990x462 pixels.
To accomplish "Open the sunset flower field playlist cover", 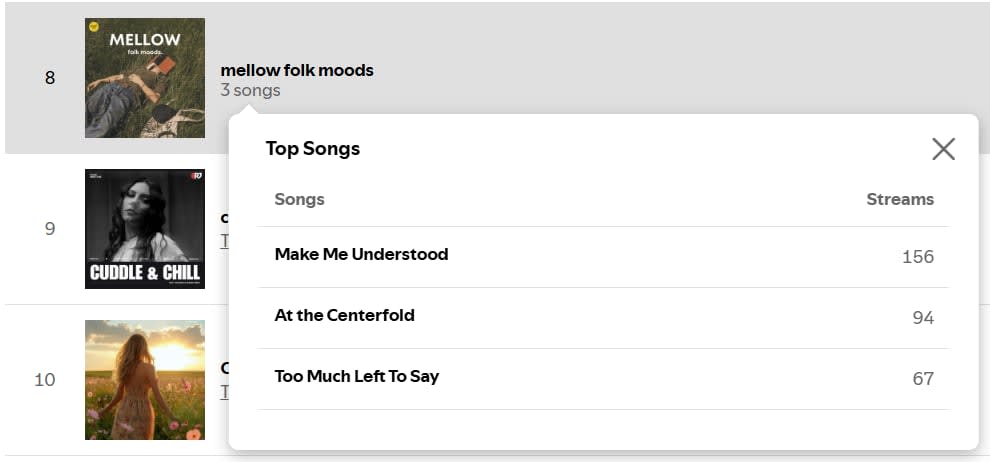I will 145,380.
